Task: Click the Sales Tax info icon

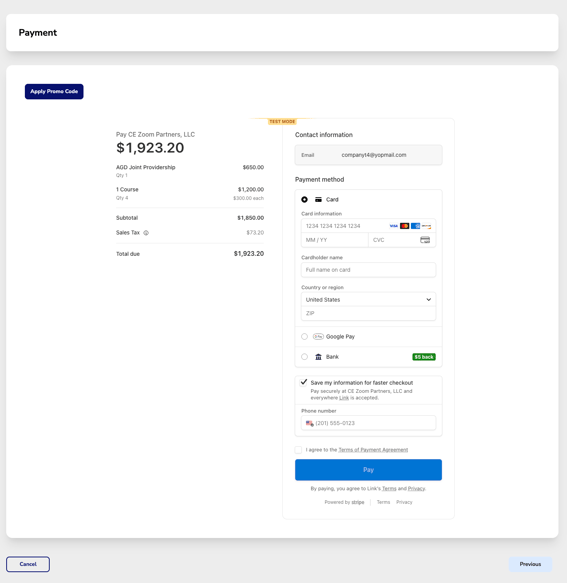Action: click(x=146, y=233)
